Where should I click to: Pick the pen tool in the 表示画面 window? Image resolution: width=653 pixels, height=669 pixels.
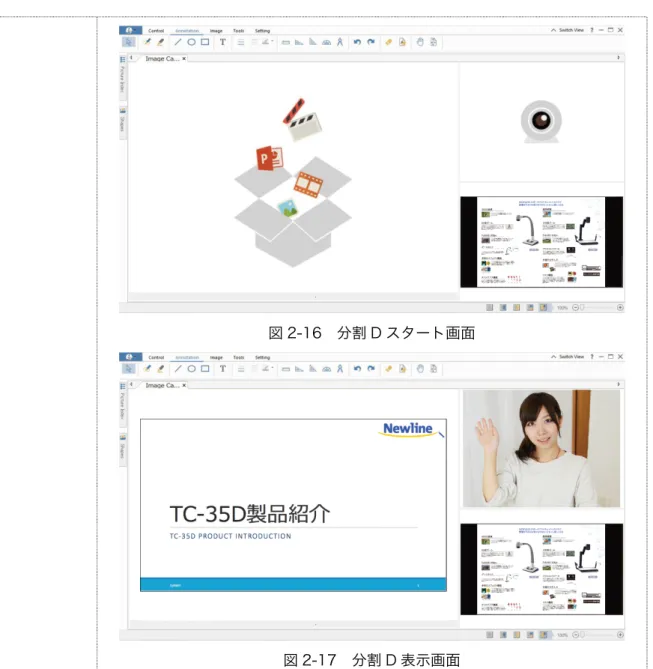coord(147,369)
